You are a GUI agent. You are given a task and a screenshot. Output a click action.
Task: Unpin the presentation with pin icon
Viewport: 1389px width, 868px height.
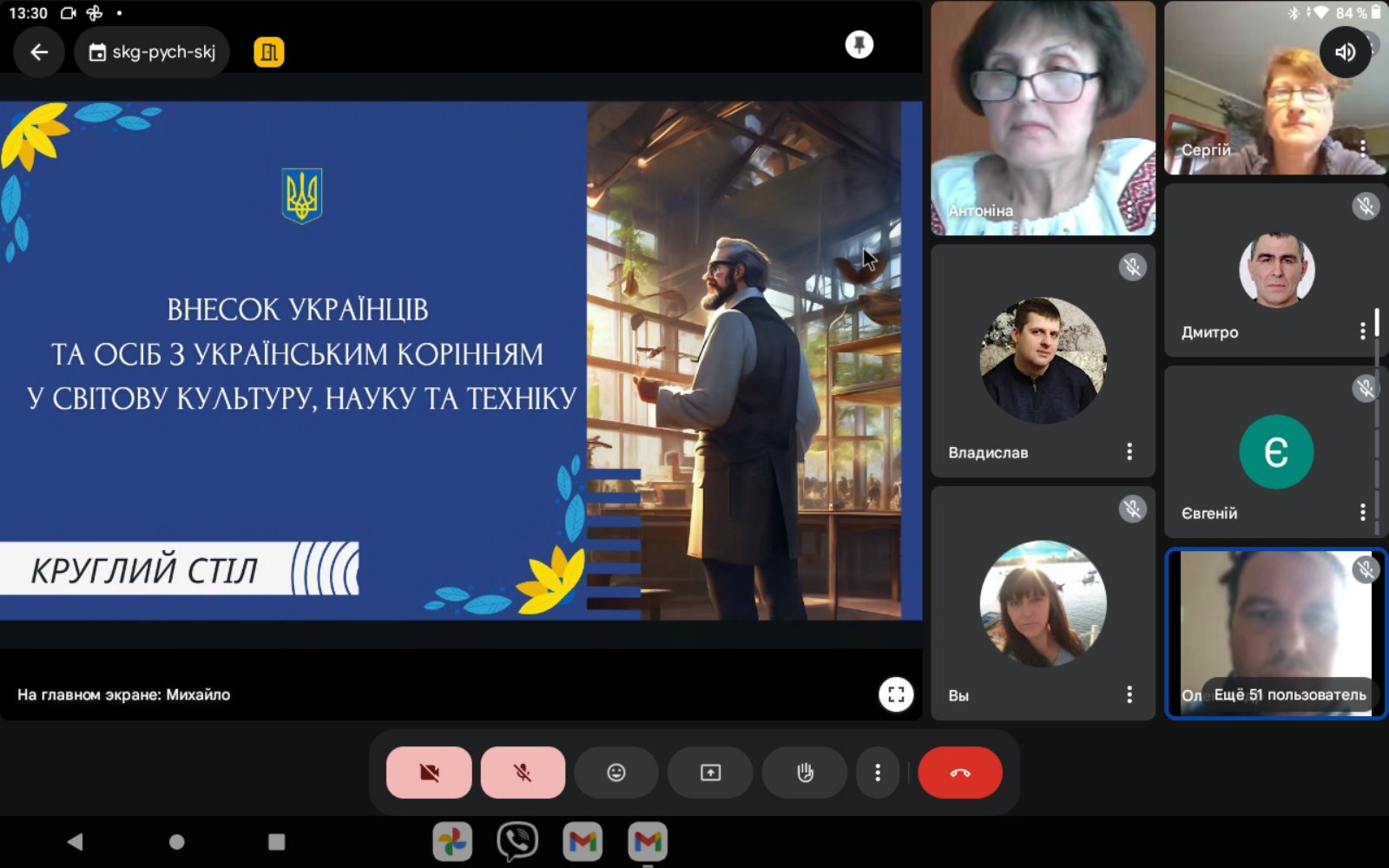tap(859, 45)
